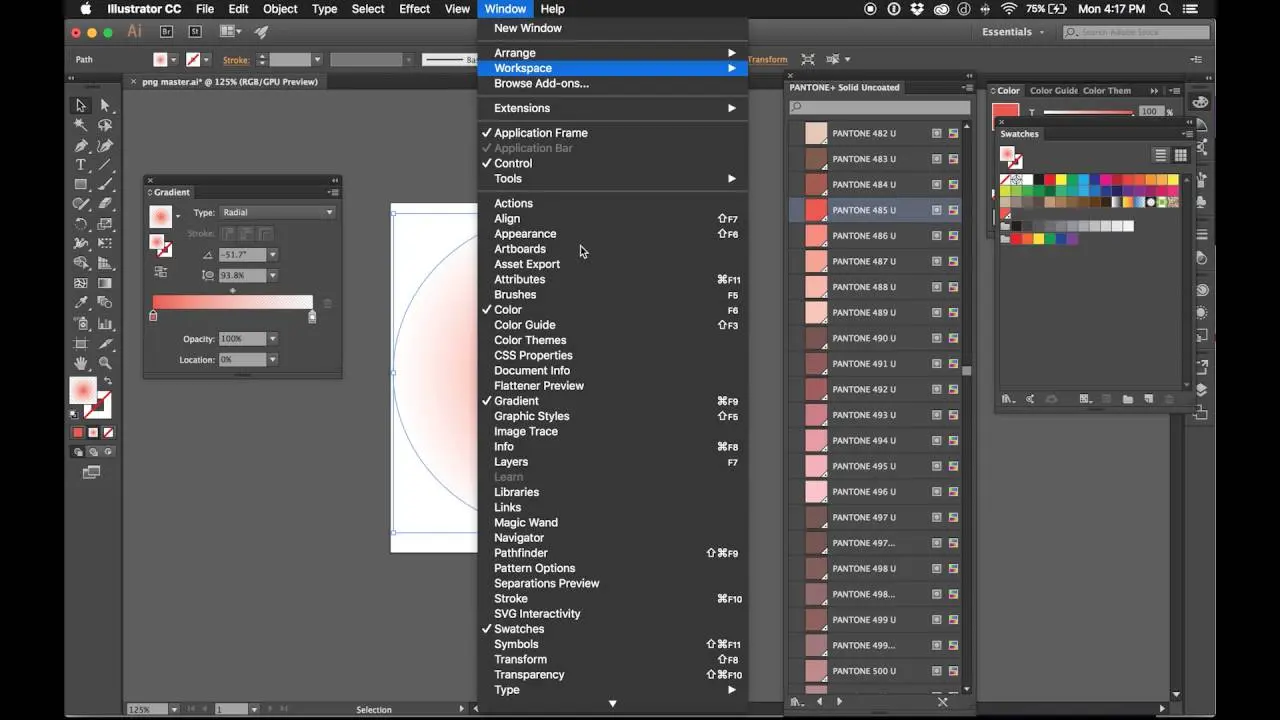Select the Magic Wand tool
The height and width of the screenshot is (720, 1280).
pos(81,125)
